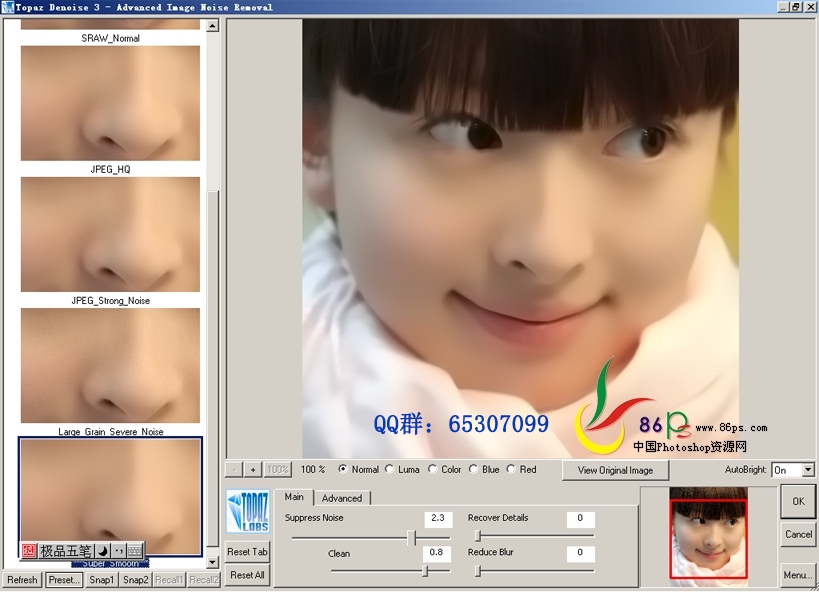Click the Reset Tab button
Image resolution: width=819 pixels, height=592 pixels.
tap(247, 552)
